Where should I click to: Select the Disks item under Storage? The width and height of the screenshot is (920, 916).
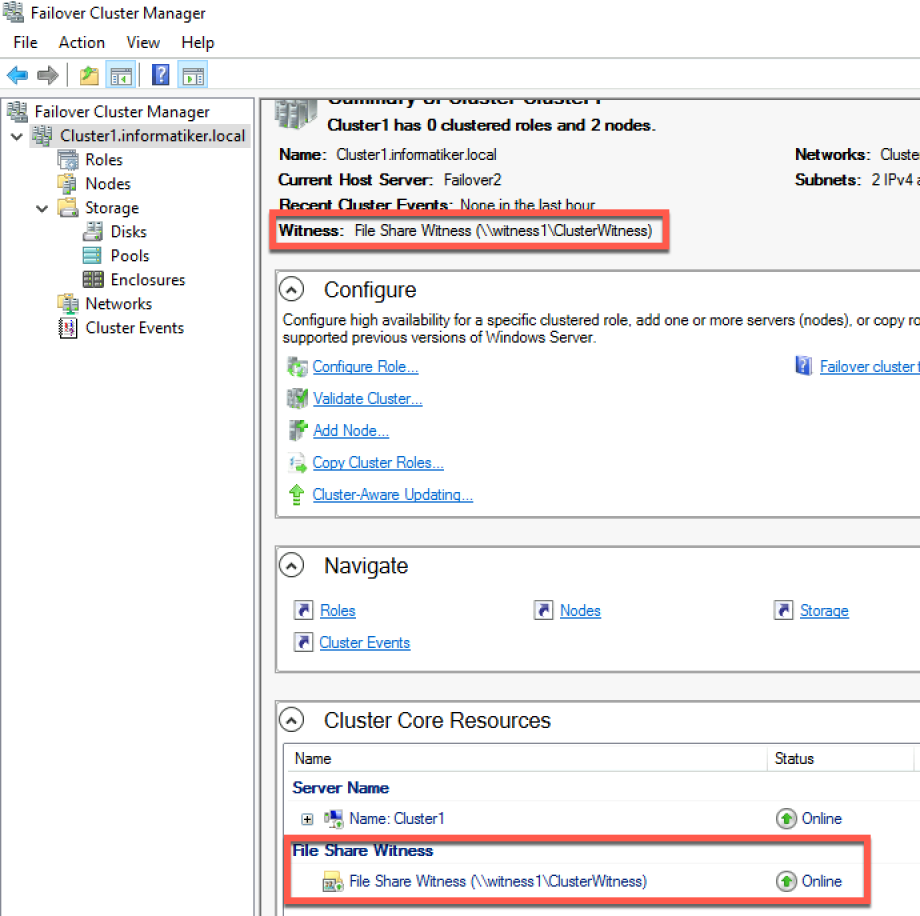(90, 231)
